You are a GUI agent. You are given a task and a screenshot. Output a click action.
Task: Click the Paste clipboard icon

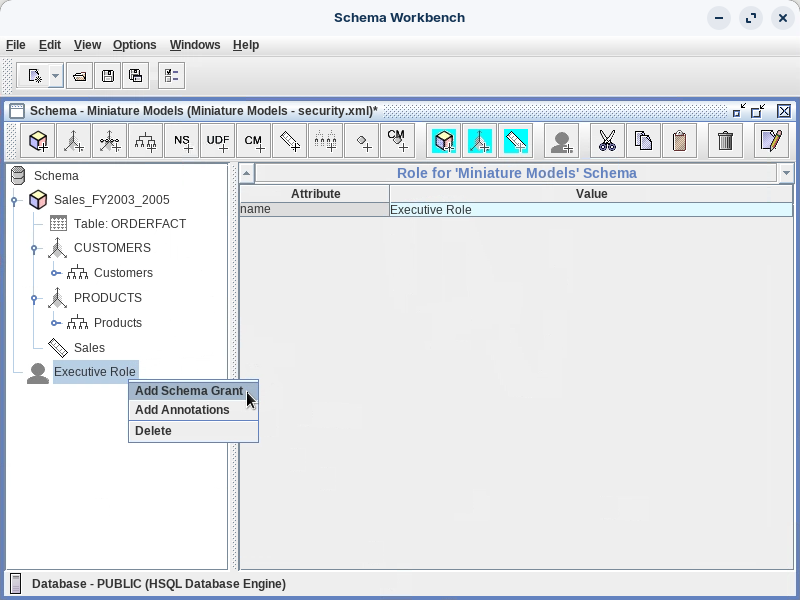[680, 141]
